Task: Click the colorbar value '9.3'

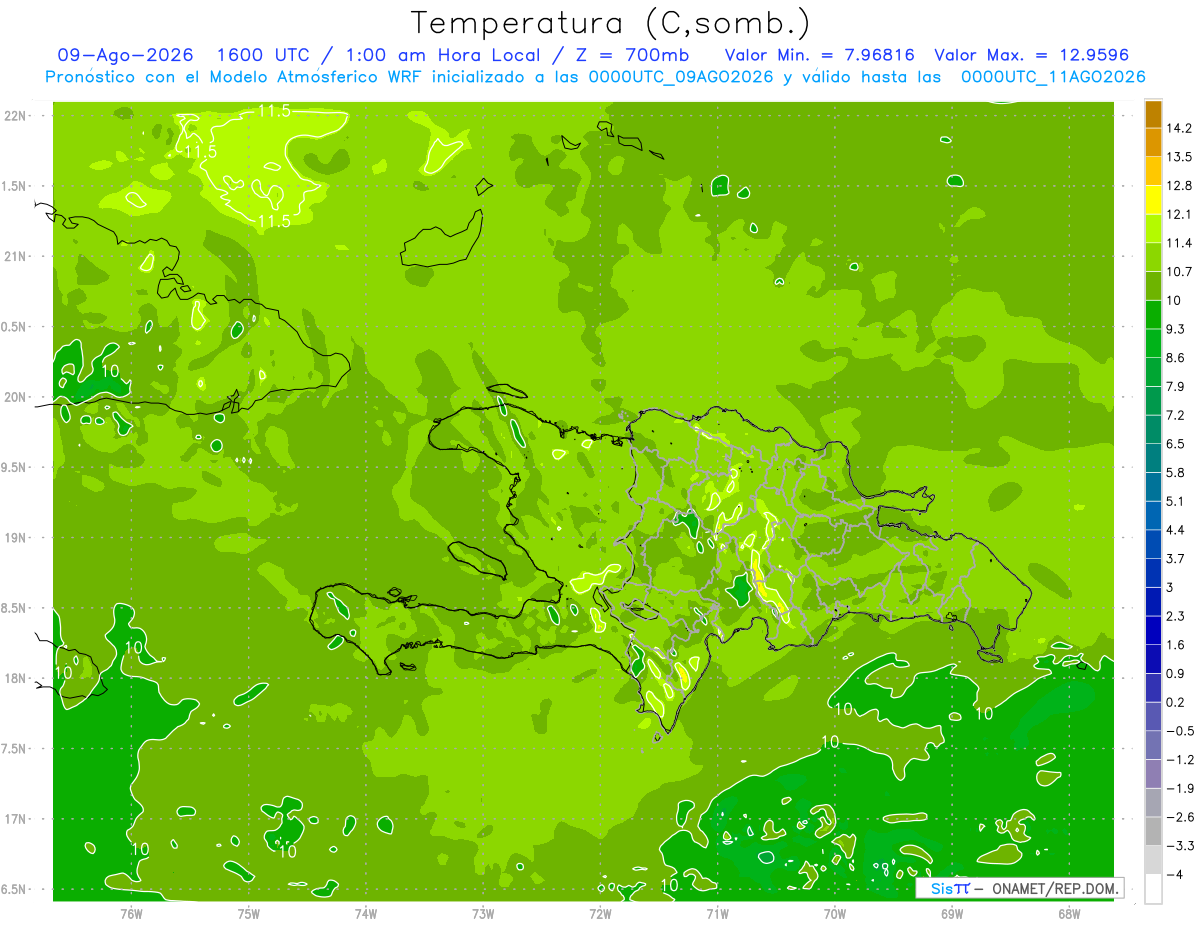Action: coord(1177,329)
